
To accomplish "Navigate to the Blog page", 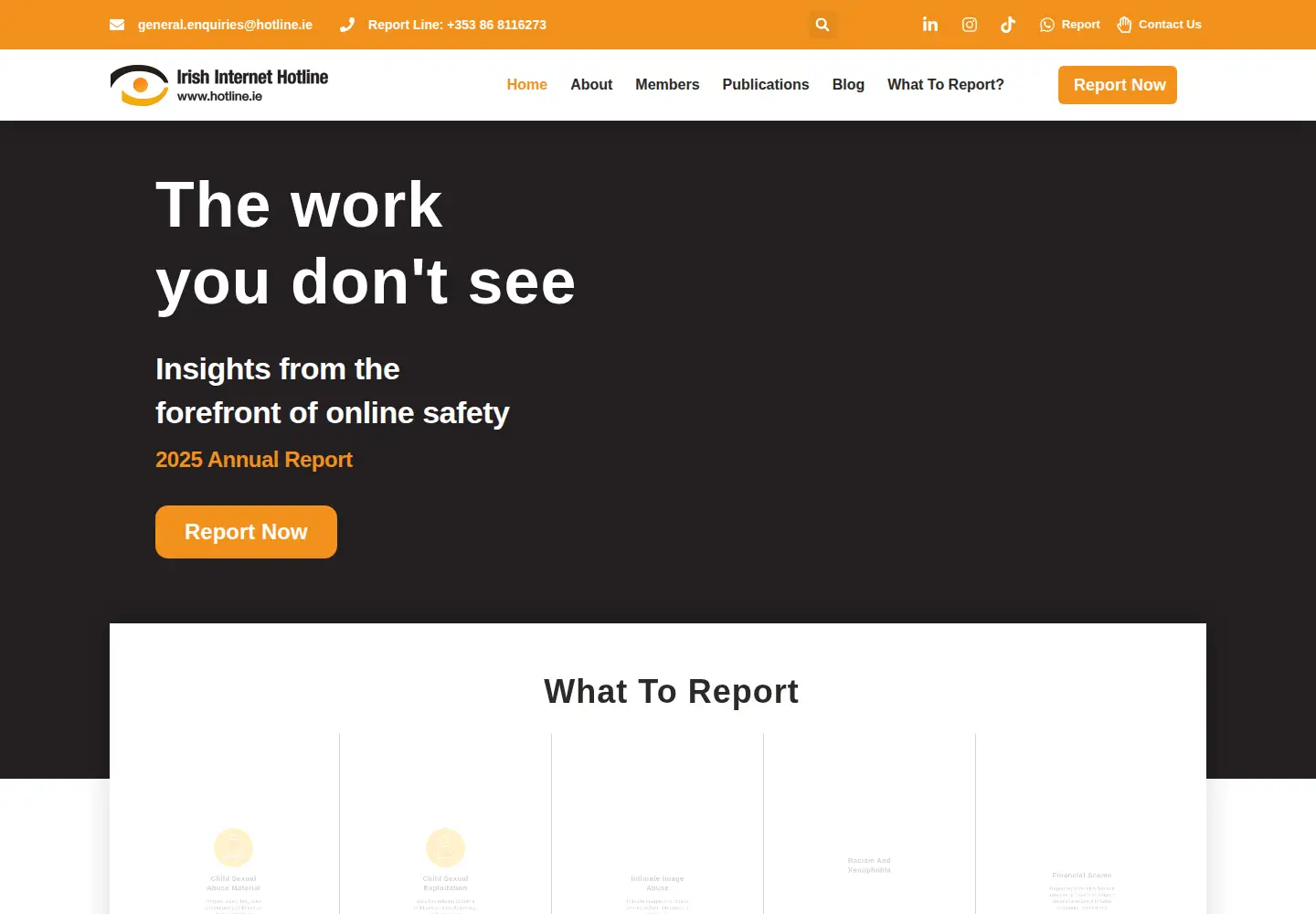I will tap(848, 85).
